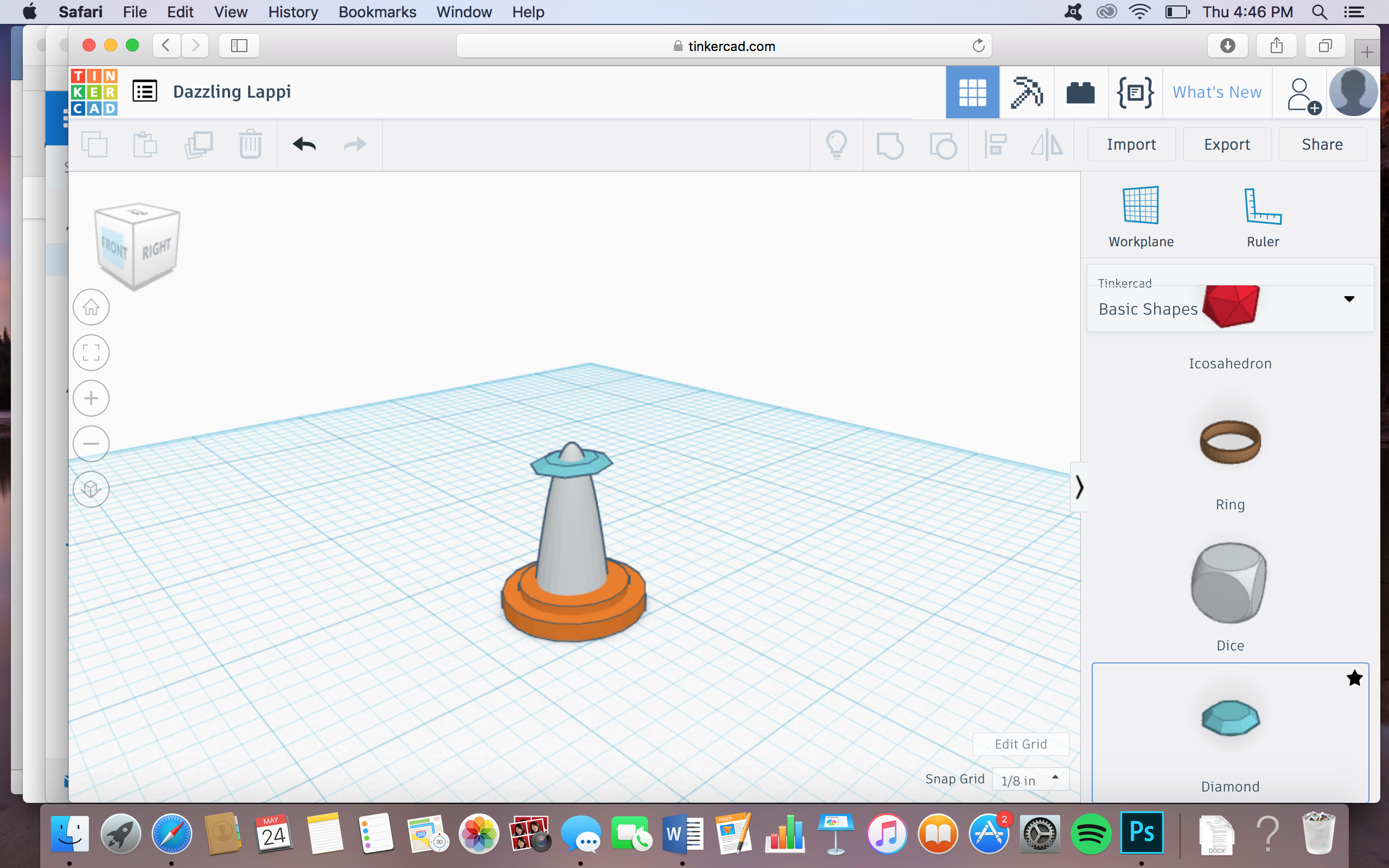Screen dimensions: 1389x868
Task: Click the Home view button
Action: click(91, 307)
